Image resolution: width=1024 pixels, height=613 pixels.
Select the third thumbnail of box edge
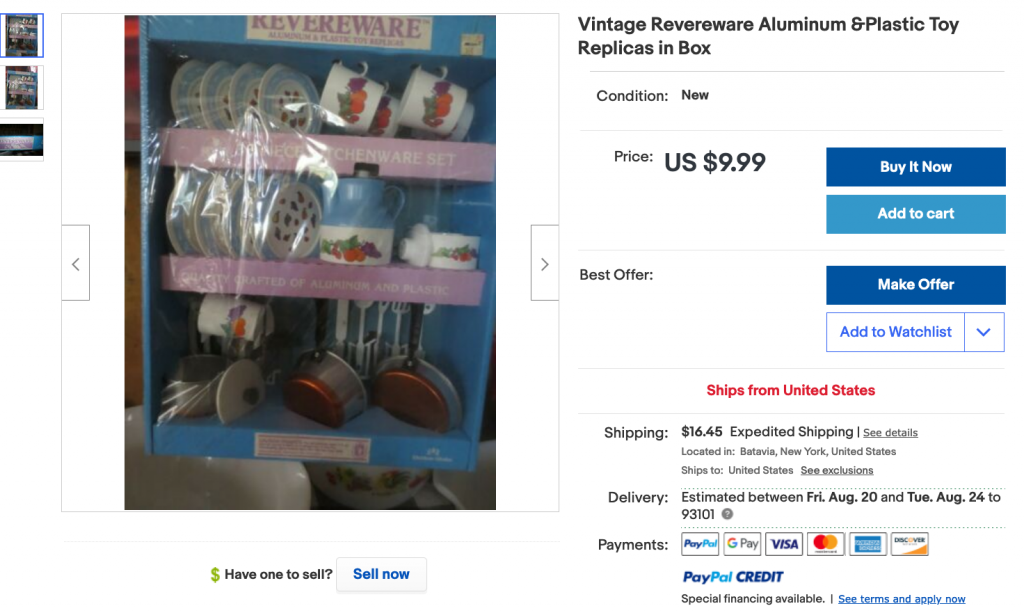(x=22, y=139)
